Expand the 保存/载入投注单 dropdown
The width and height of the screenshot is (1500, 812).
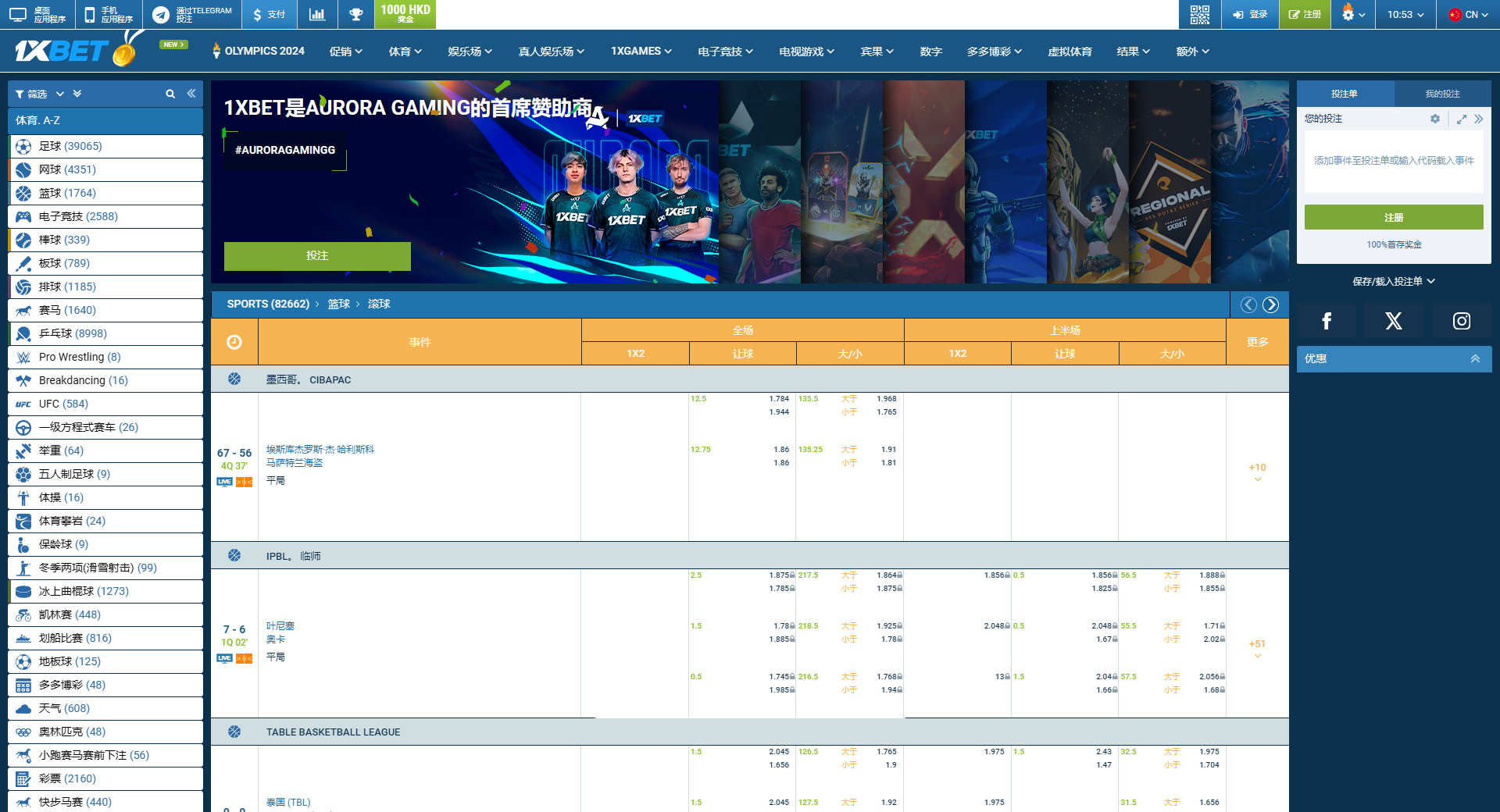pos(1394,281)
